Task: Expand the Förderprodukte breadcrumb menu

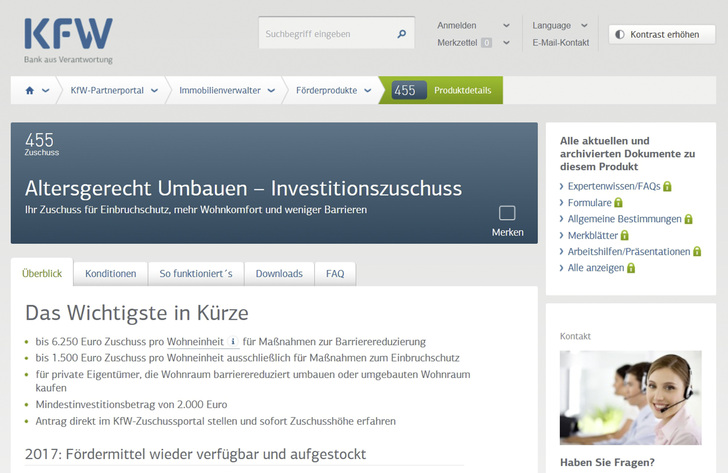Action: tap(369, 90)
